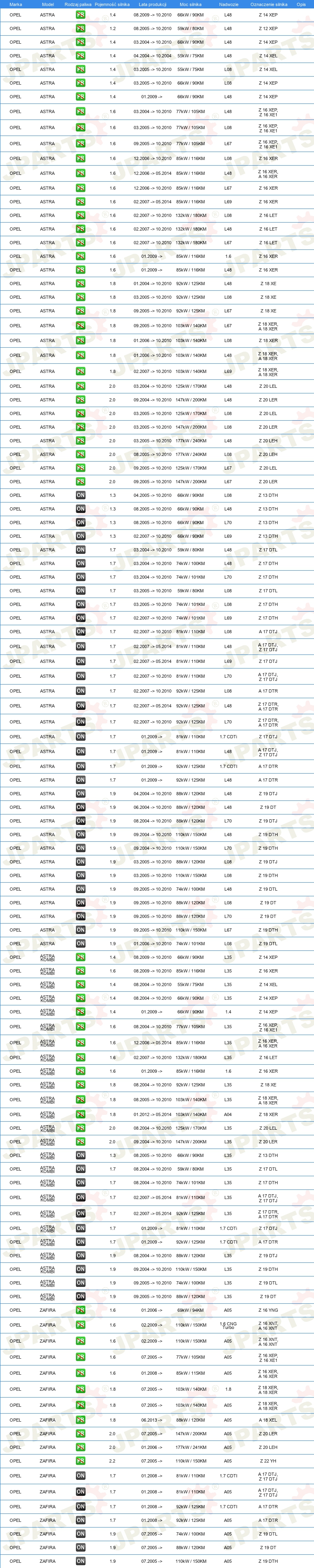Click the Lata produkcji column header
Screen dimensions: 314x1568
(x=153, y=4)
